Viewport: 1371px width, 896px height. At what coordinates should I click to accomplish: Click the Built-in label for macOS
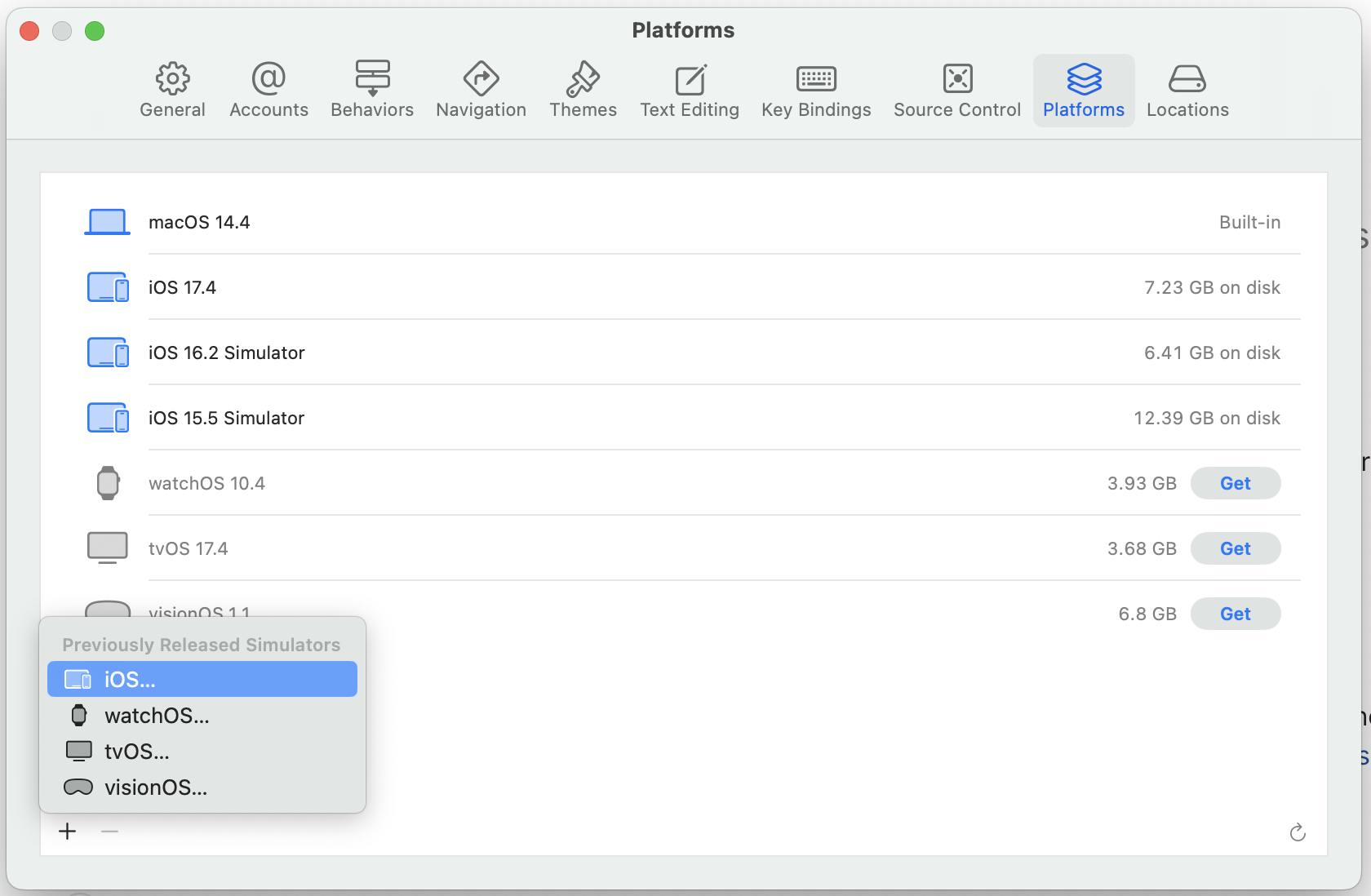point(1249,222)
